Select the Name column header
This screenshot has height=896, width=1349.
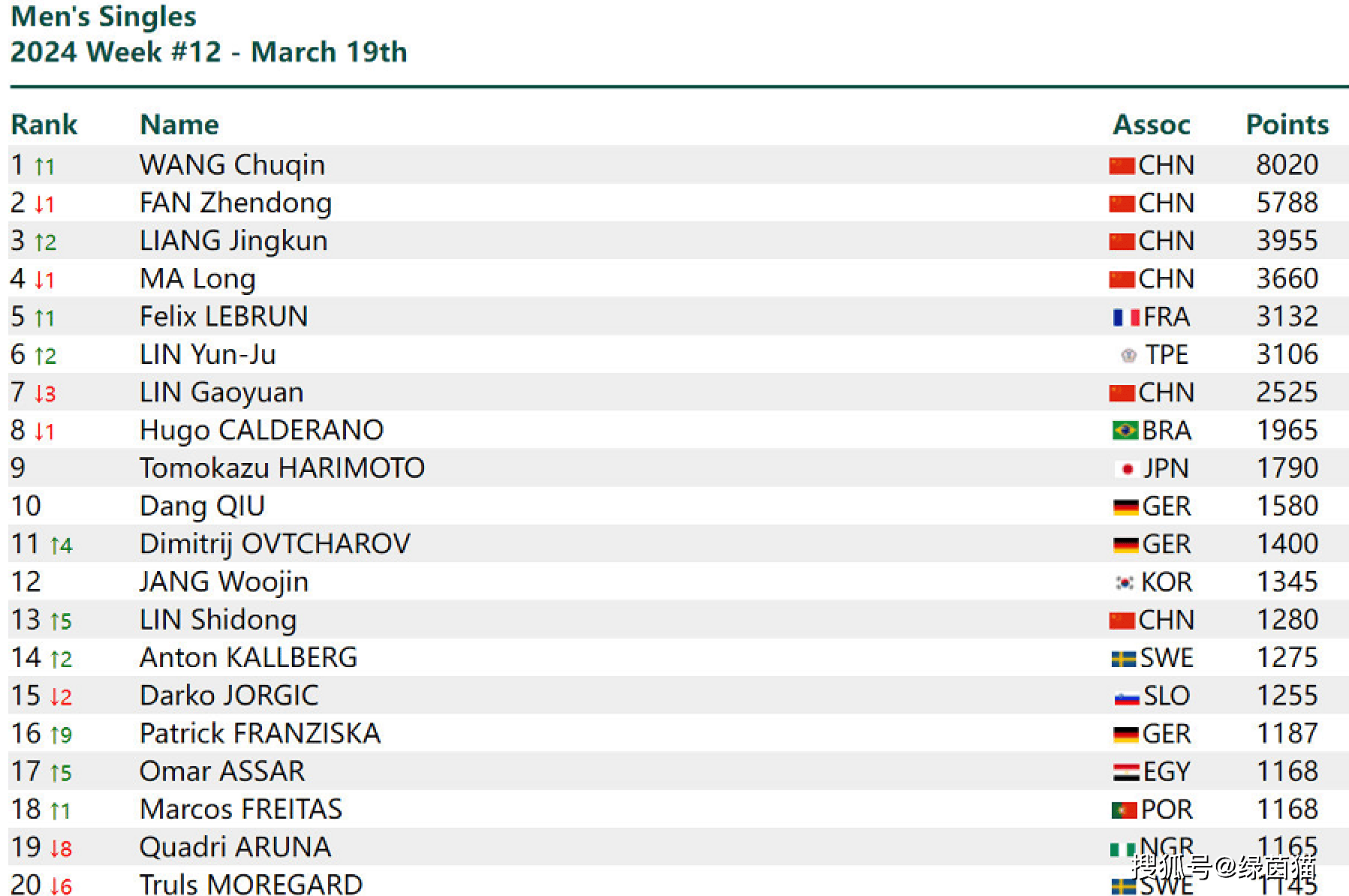[179, 125]
